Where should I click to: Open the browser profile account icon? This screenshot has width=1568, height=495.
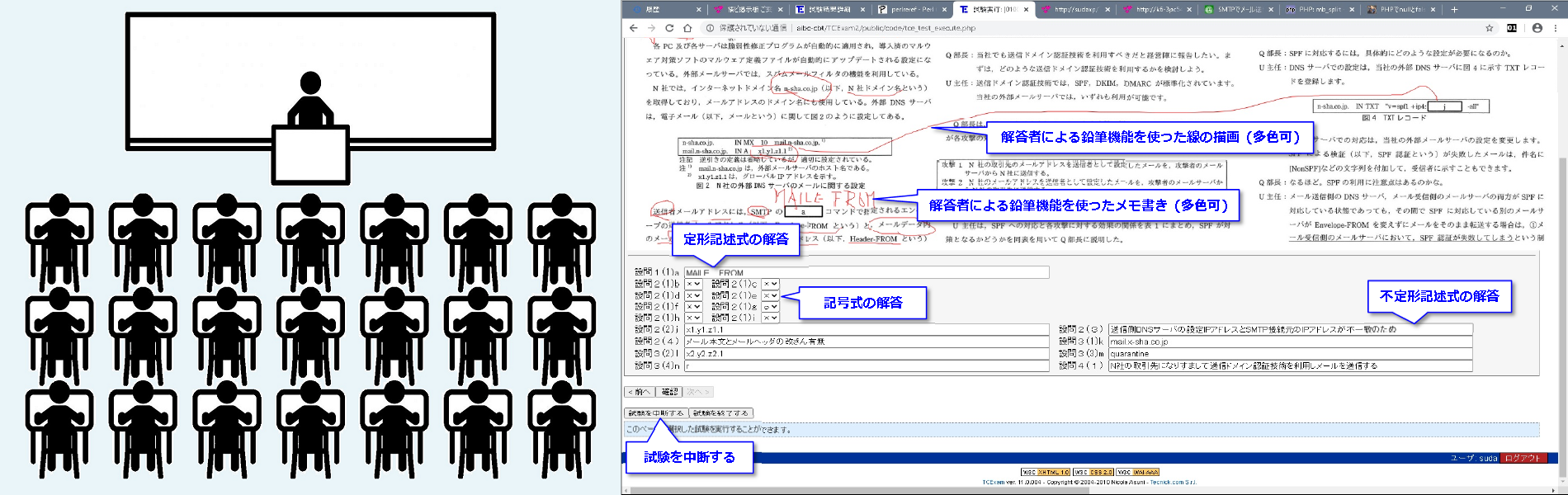click(1537, 28)
